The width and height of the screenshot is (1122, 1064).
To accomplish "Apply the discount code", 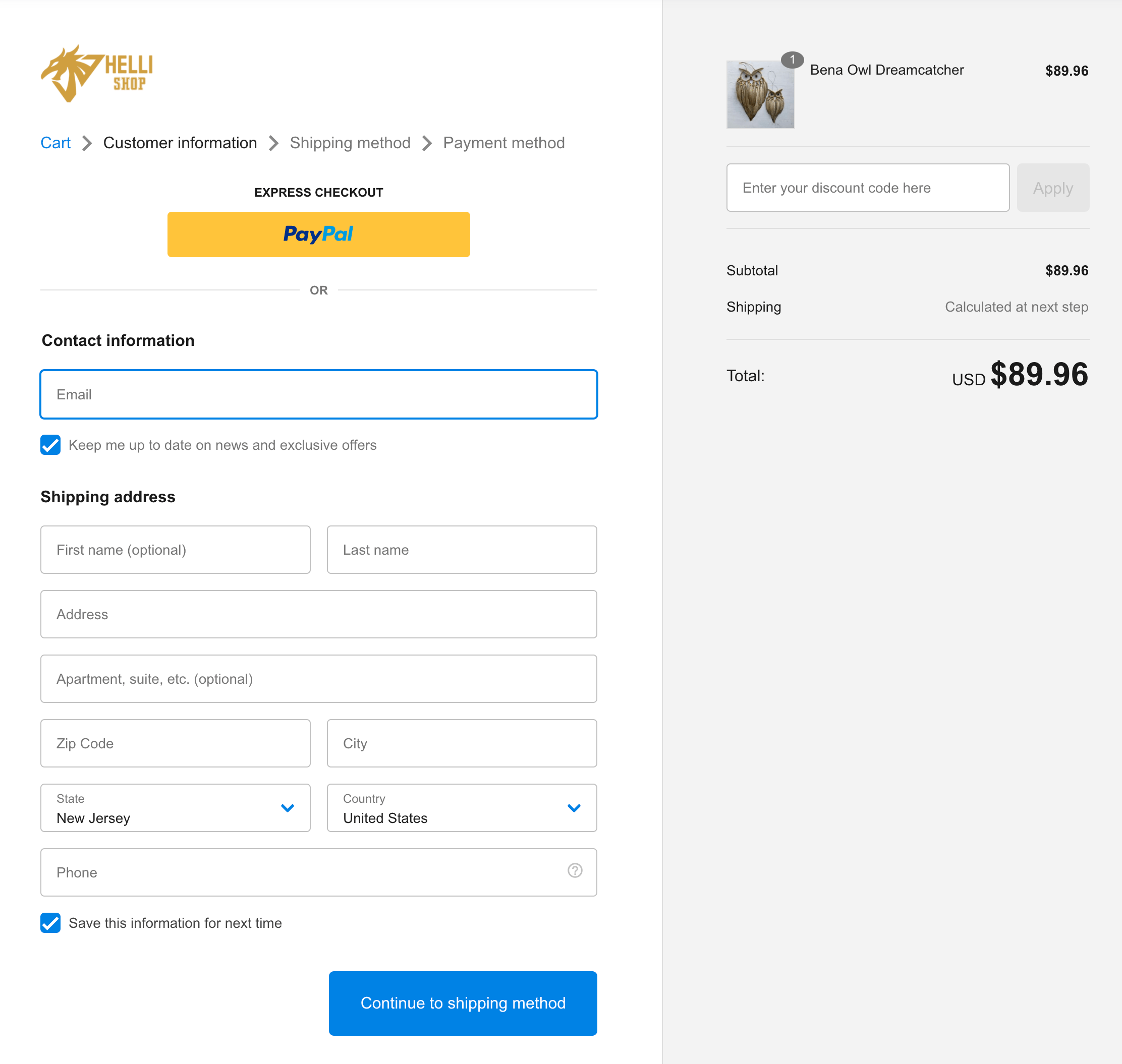I will click(x=1052, y=188).
